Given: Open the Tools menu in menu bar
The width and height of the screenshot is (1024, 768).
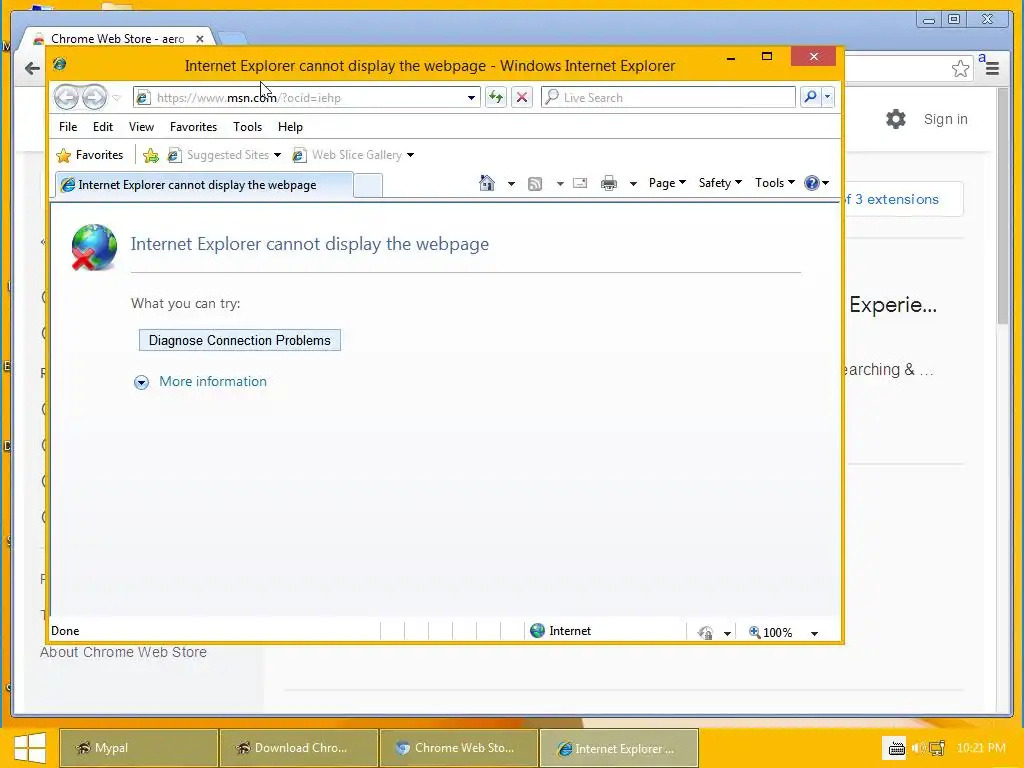Looking at the screenshot, I should [x=248, y=127].
